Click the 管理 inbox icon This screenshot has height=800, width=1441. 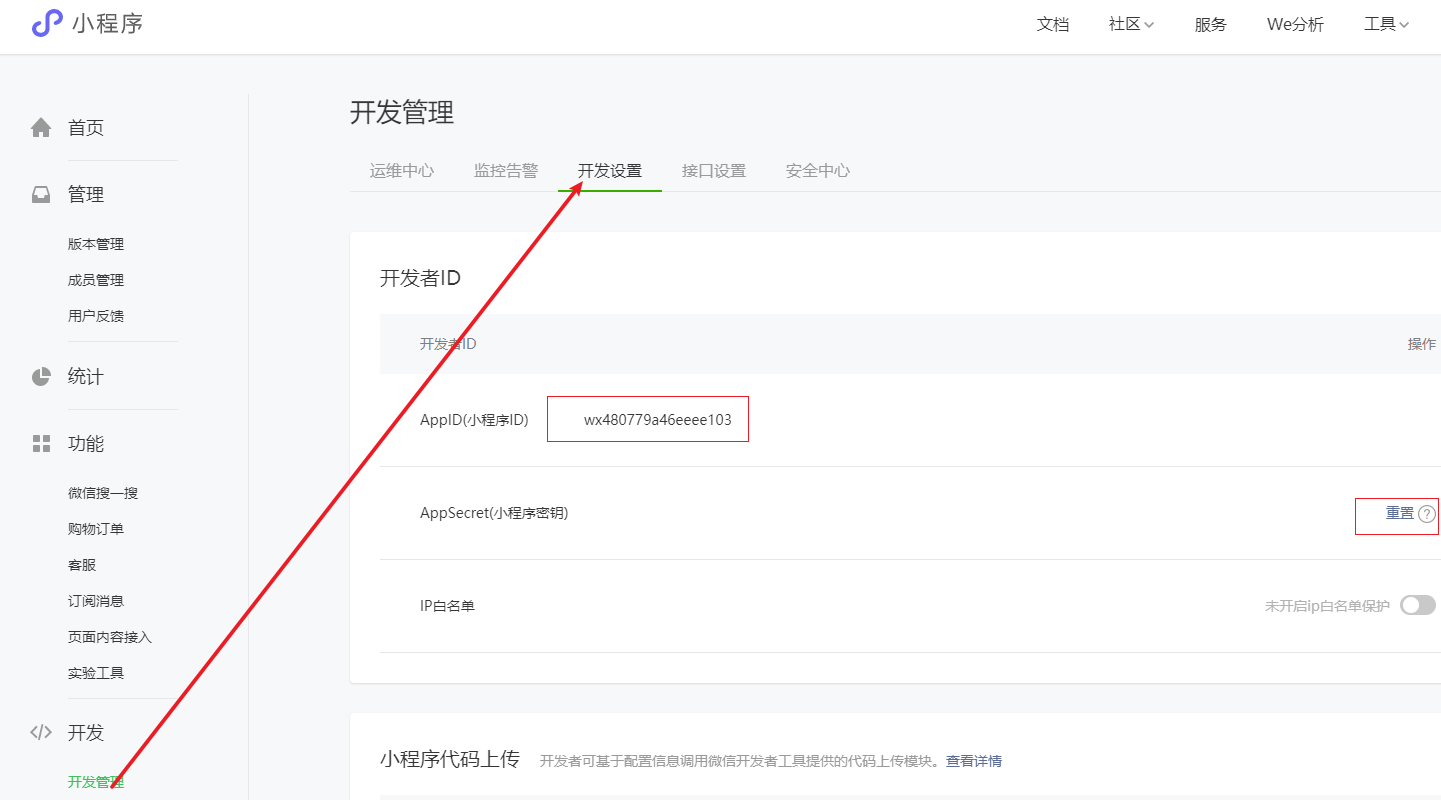click(41, 195)
